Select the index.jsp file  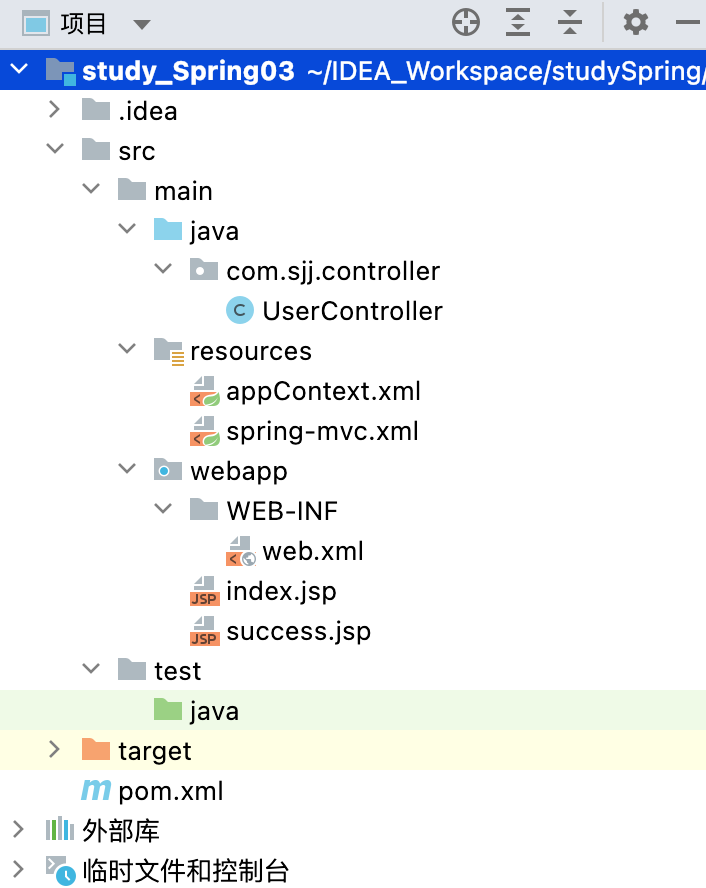281,591
